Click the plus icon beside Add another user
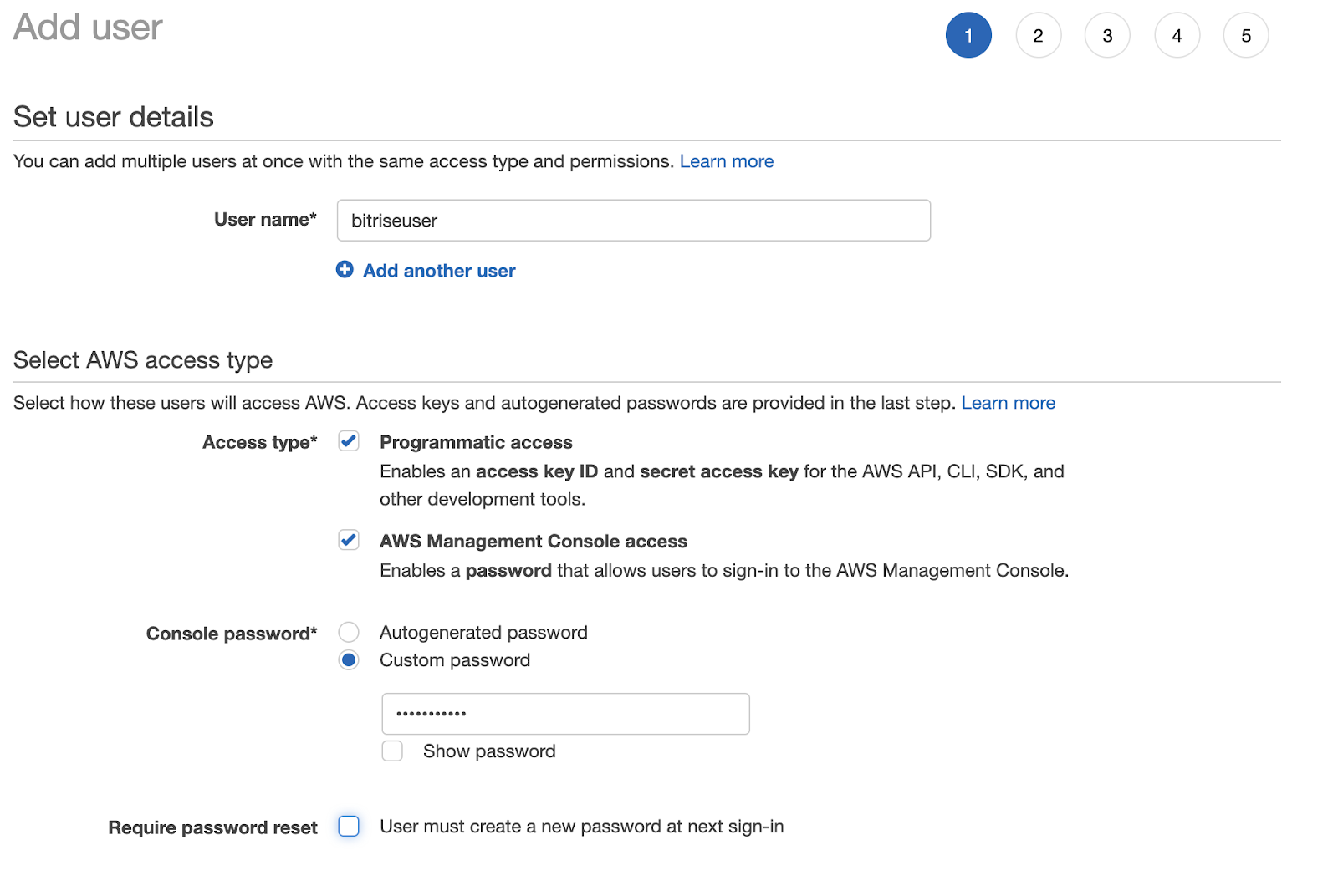1338x896 pixels. (x=345, y=269)
